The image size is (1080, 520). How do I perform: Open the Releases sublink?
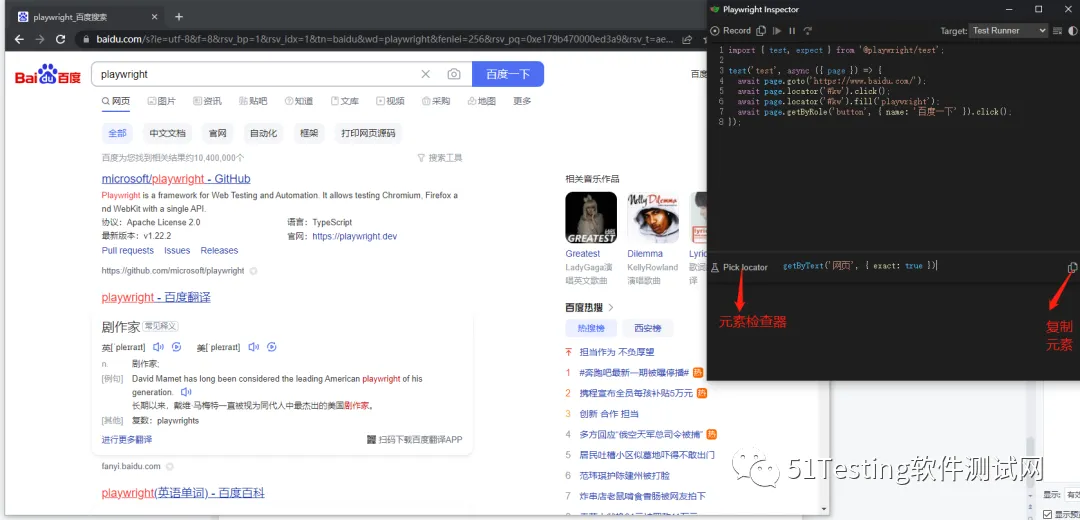(219, 251)
